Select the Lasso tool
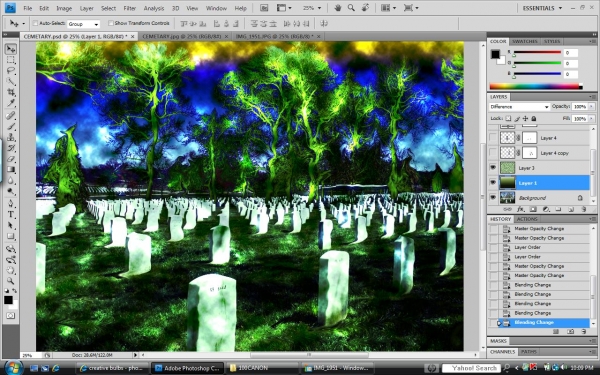Screen dimensions: 600x375 tap(11, 70)
